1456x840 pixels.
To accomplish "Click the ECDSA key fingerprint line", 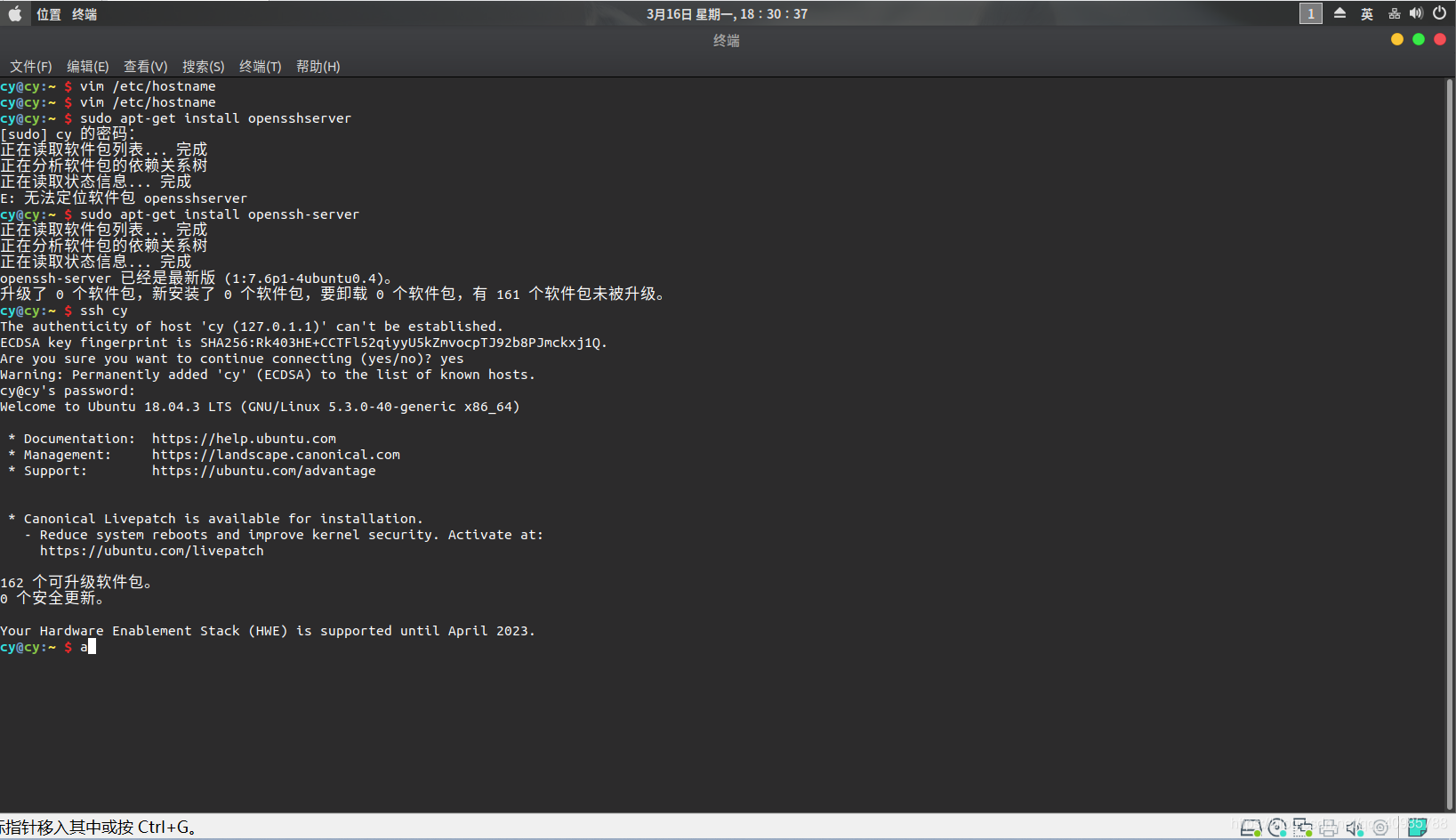I will pyautogui.click(x=303, y=343).
